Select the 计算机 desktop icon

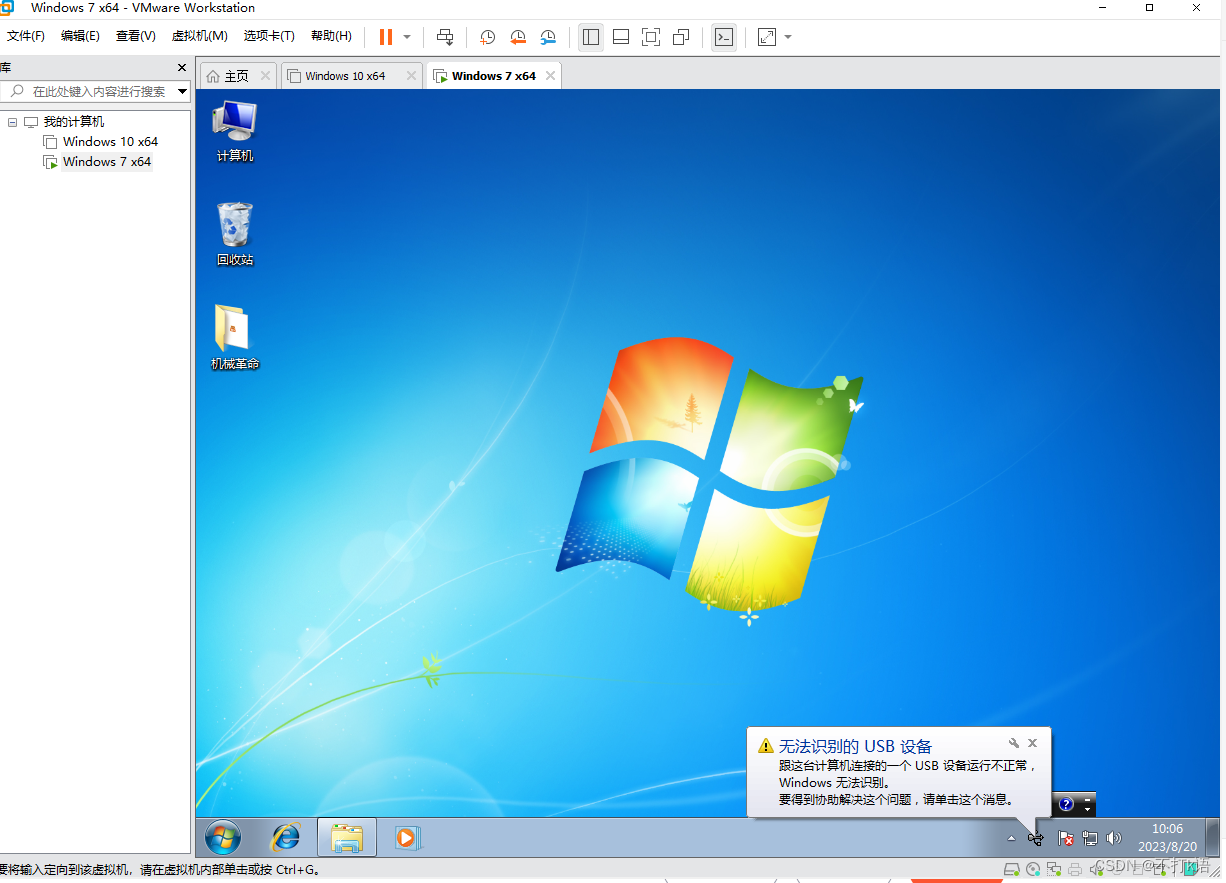pyautogui.click(x=235, y=131)
